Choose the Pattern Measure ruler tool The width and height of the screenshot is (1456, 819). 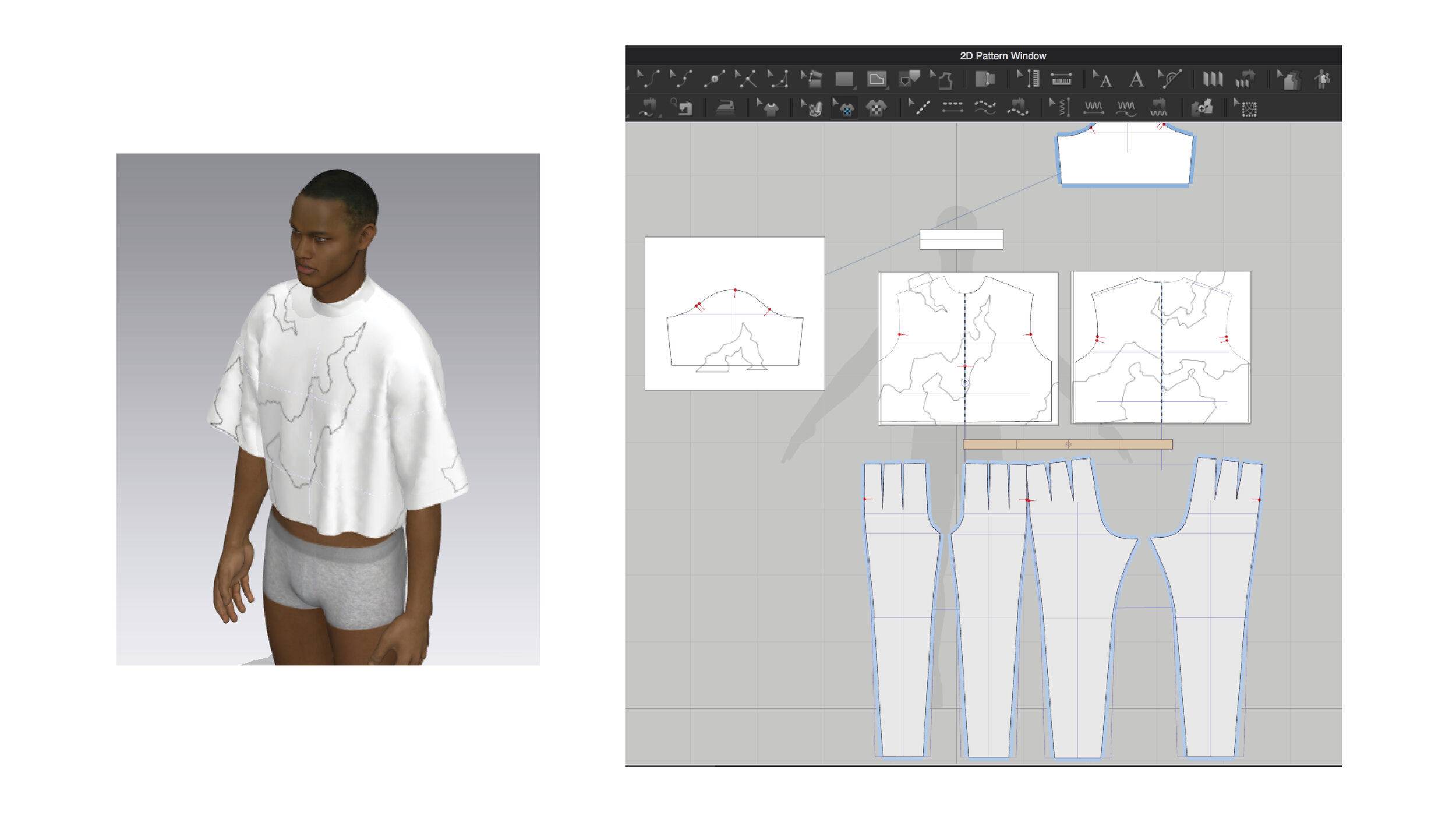[x=1061, y=79]
